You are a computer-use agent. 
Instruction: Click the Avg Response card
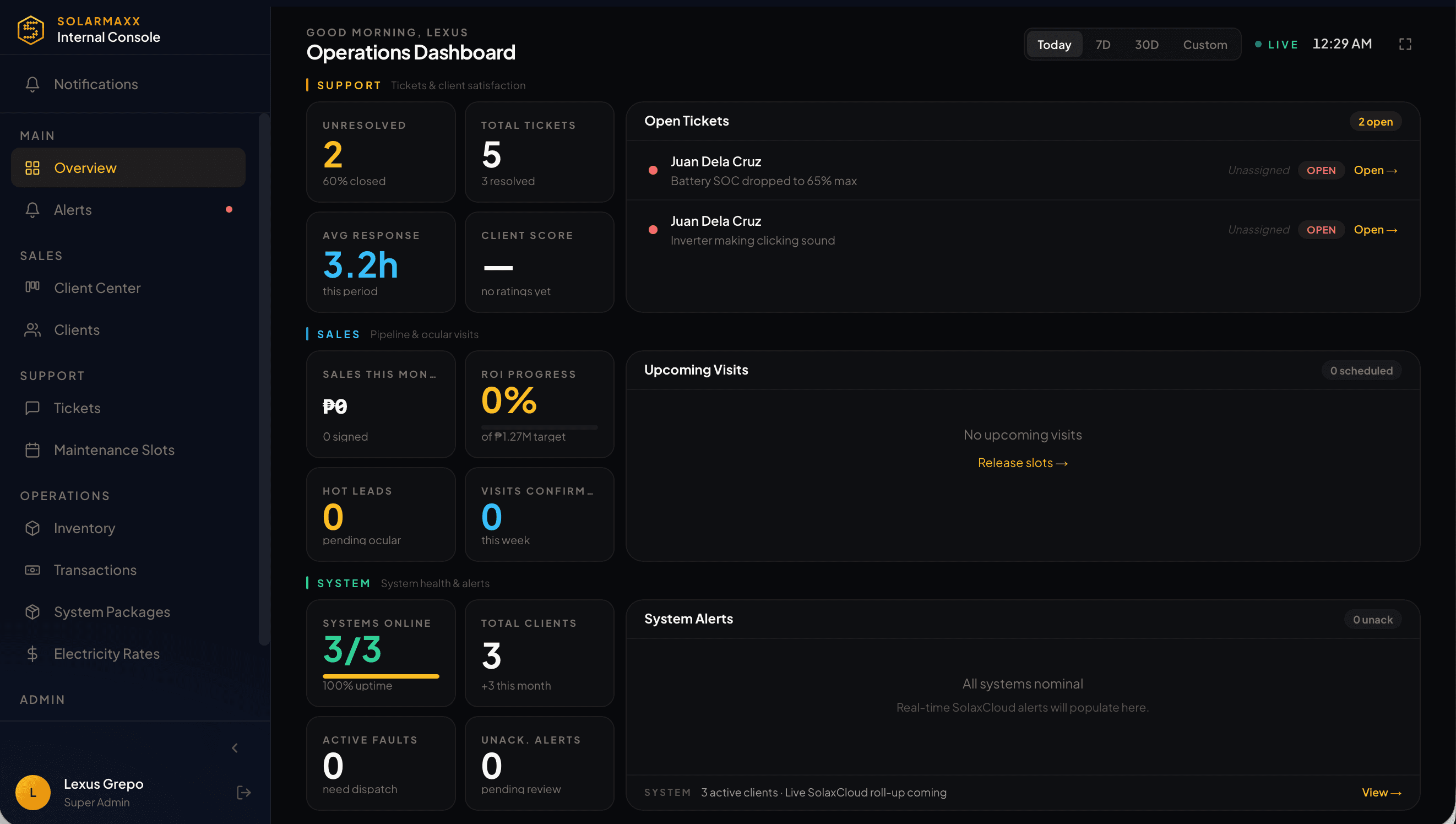(x=381, y=262)
